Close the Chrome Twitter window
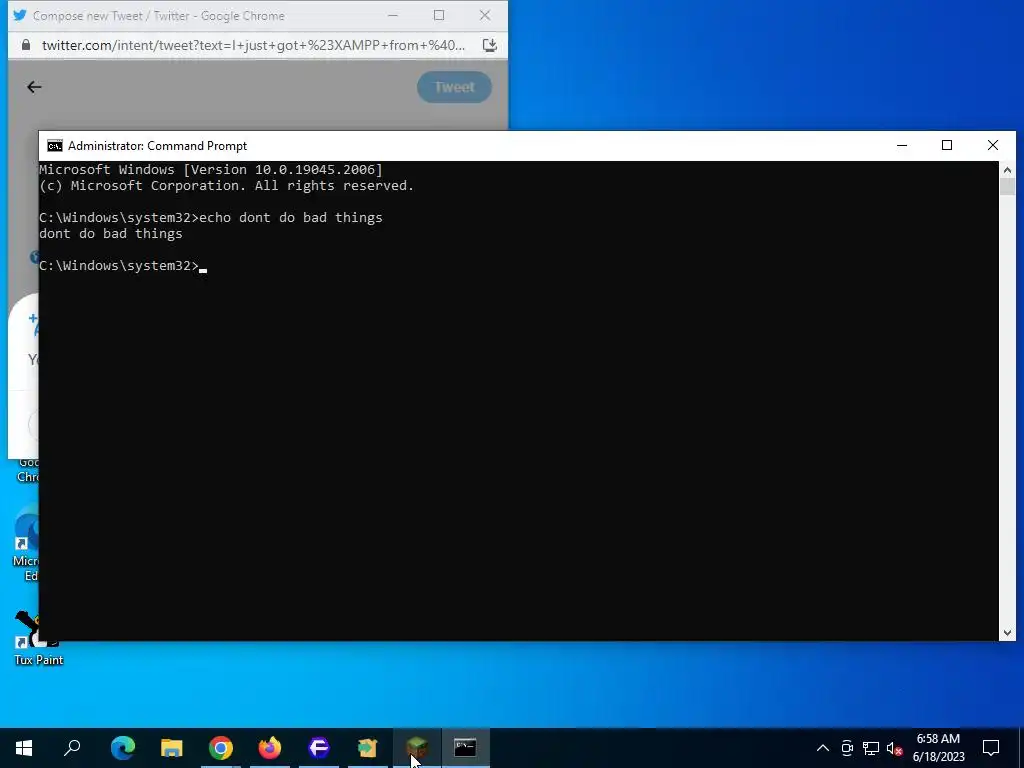The width and height of the screenshot is (1024, 768). pos(485,15)
